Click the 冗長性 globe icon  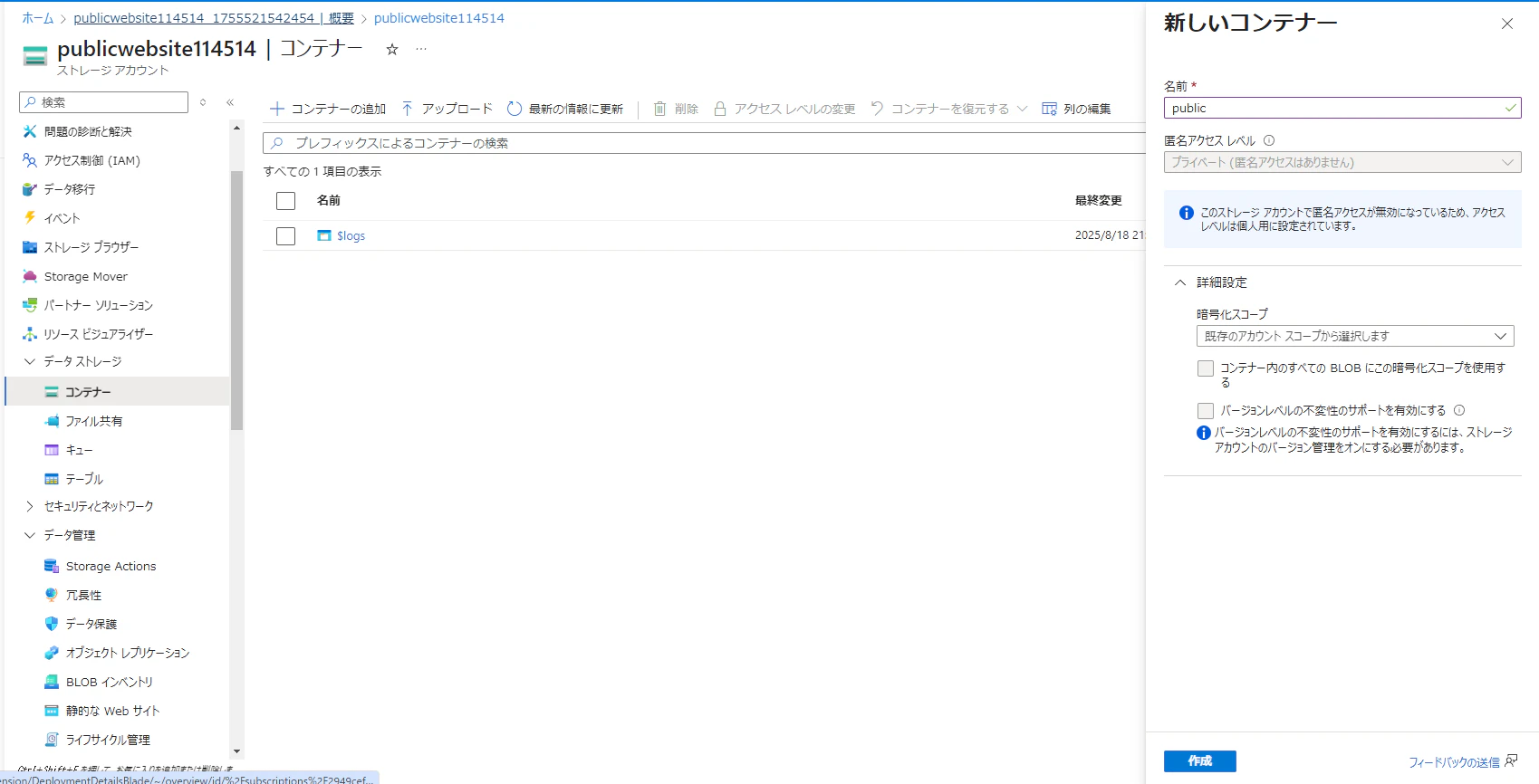coord(52,595)
